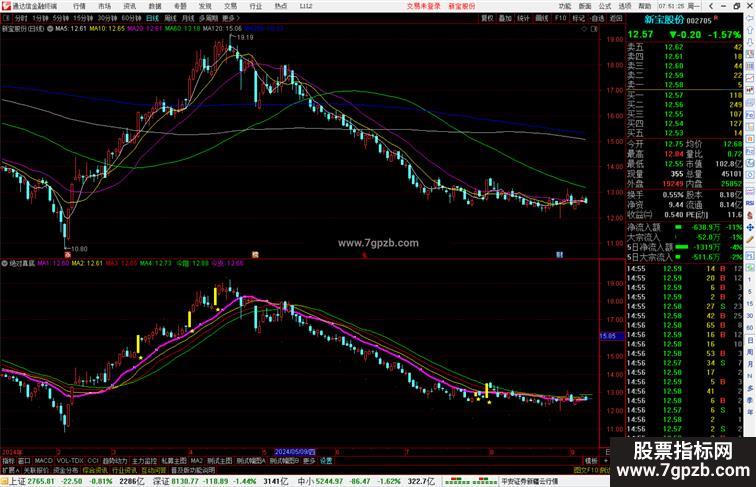The height and width of the screenshot is (487, 756).
Task: Click the 叠加 overlay button
Action: 505,18
